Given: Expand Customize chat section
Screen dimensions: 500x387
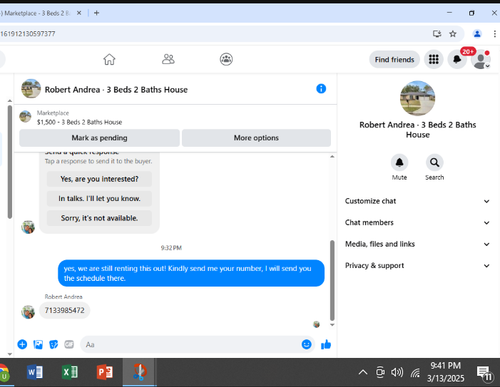Looking at the screenshot, I should point(417,201).
